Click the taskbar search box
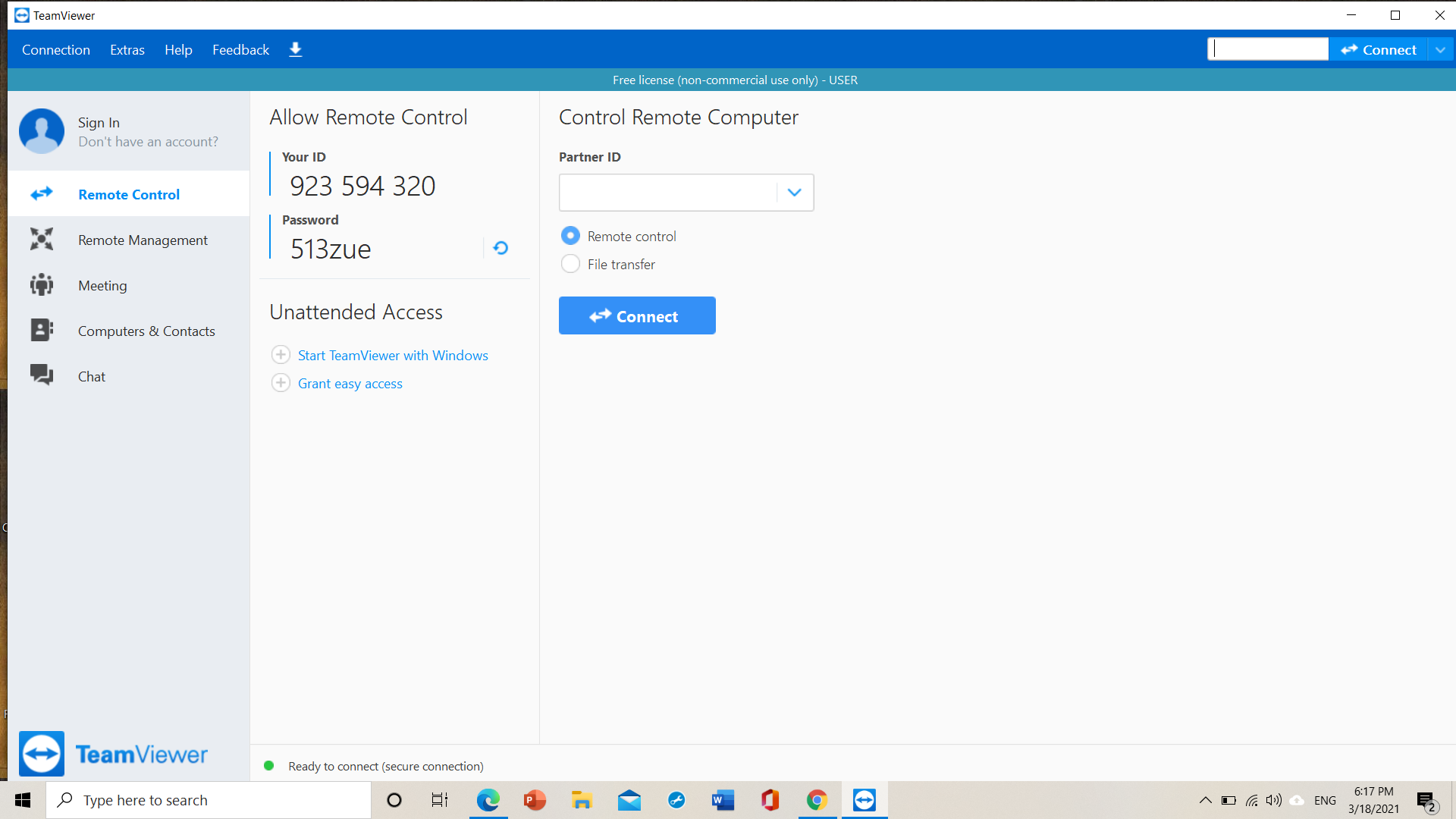 (209, 800)
